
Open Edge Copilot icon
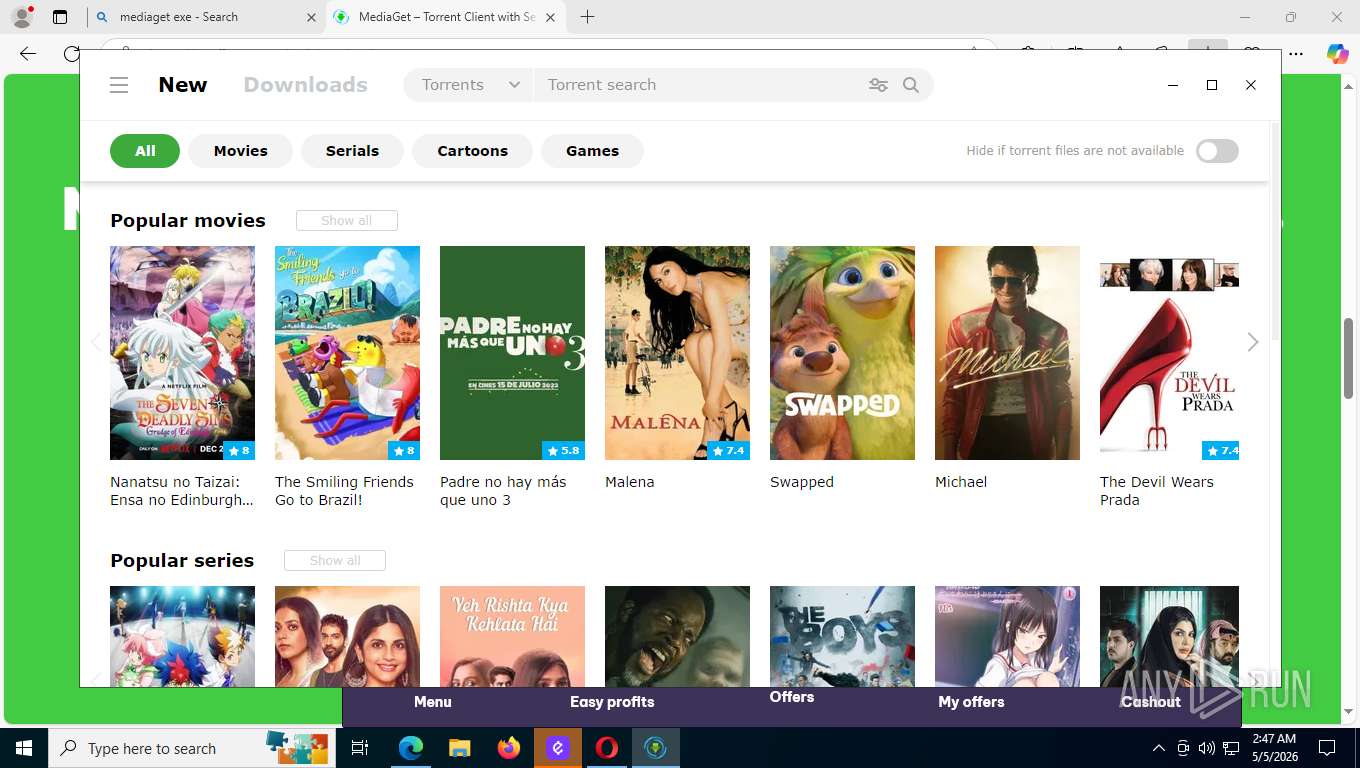pos(1337,54)
